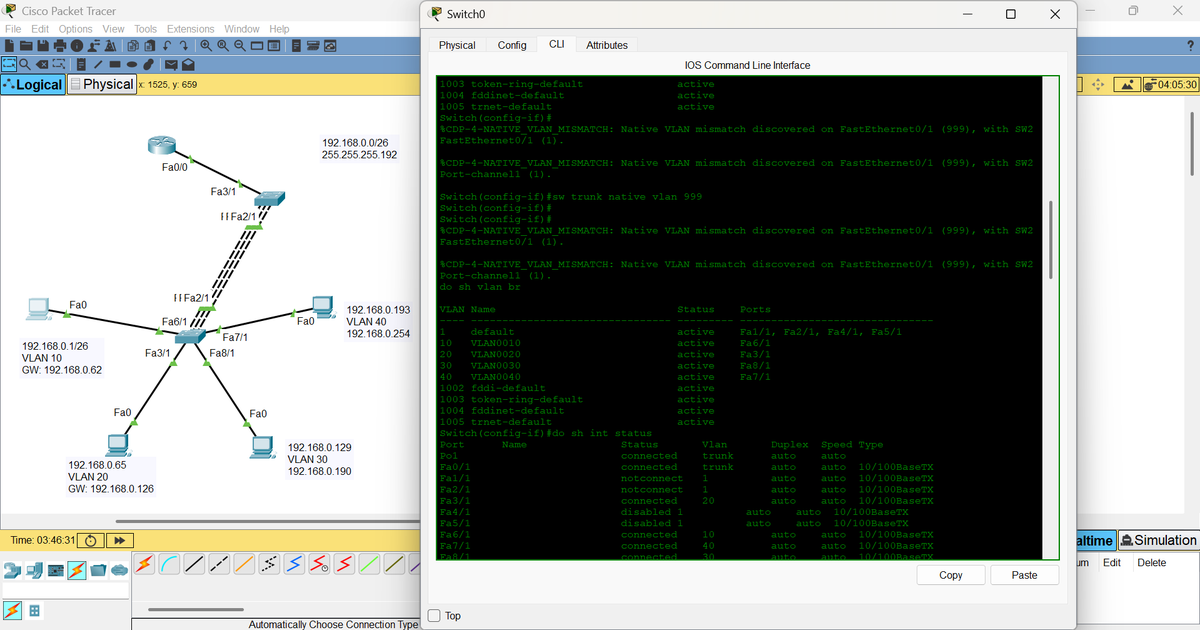Screen dimensions: 1200x630
Task: Click the Copy icon in main toolbar
Action: tap(133, 46)
